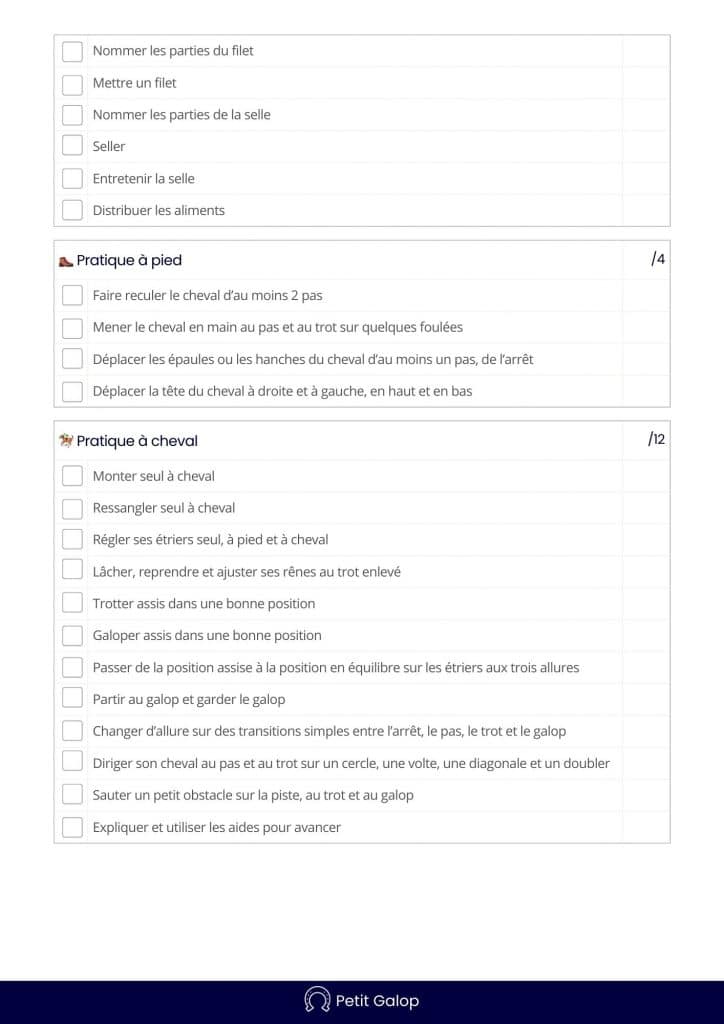Click the 'Pratique à pied' section heading
Viewport: 724px width, 1024px height.
coord(129,261)
